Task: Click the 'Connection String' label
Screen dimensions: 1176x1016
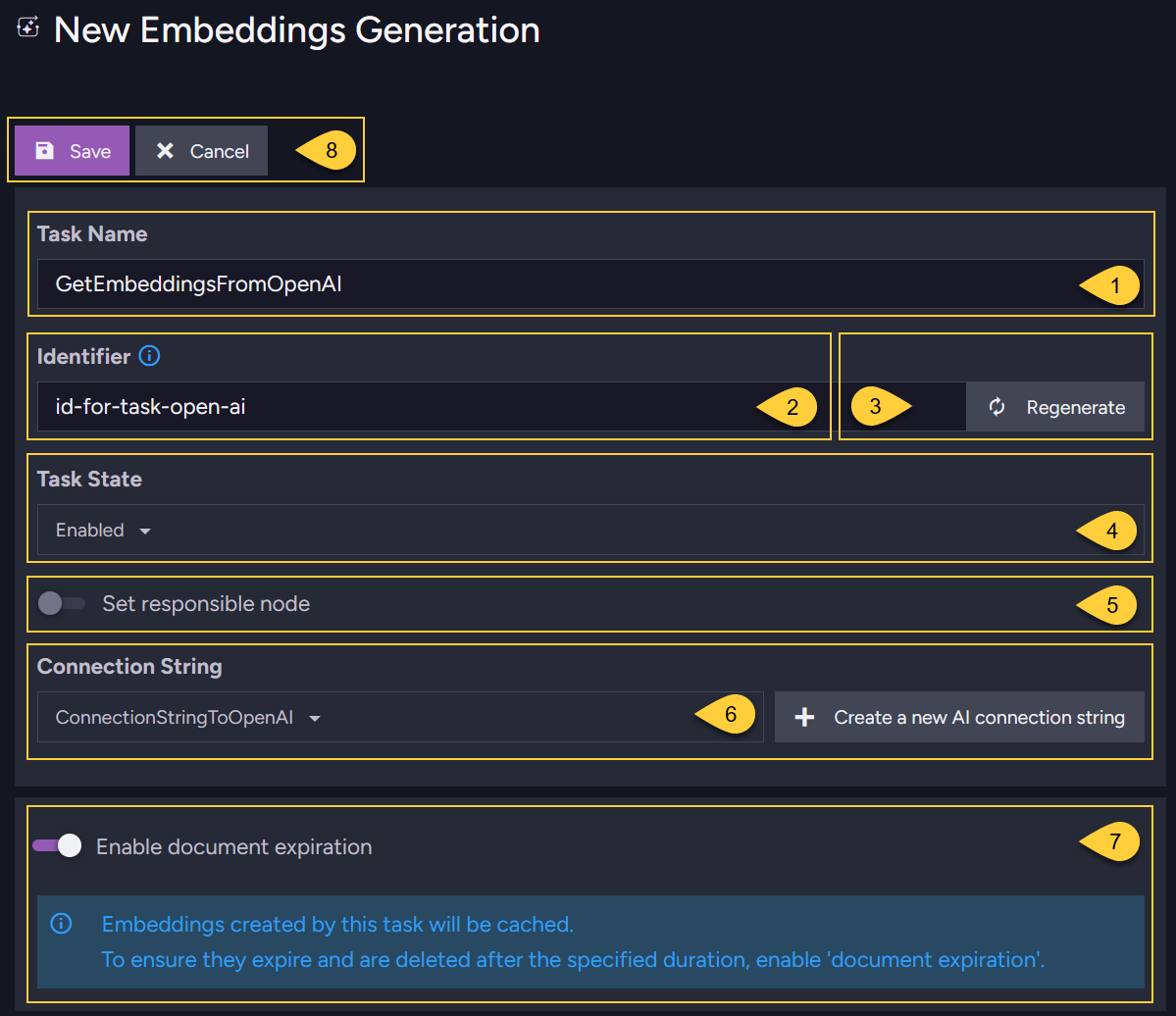Action: [129, 666]
